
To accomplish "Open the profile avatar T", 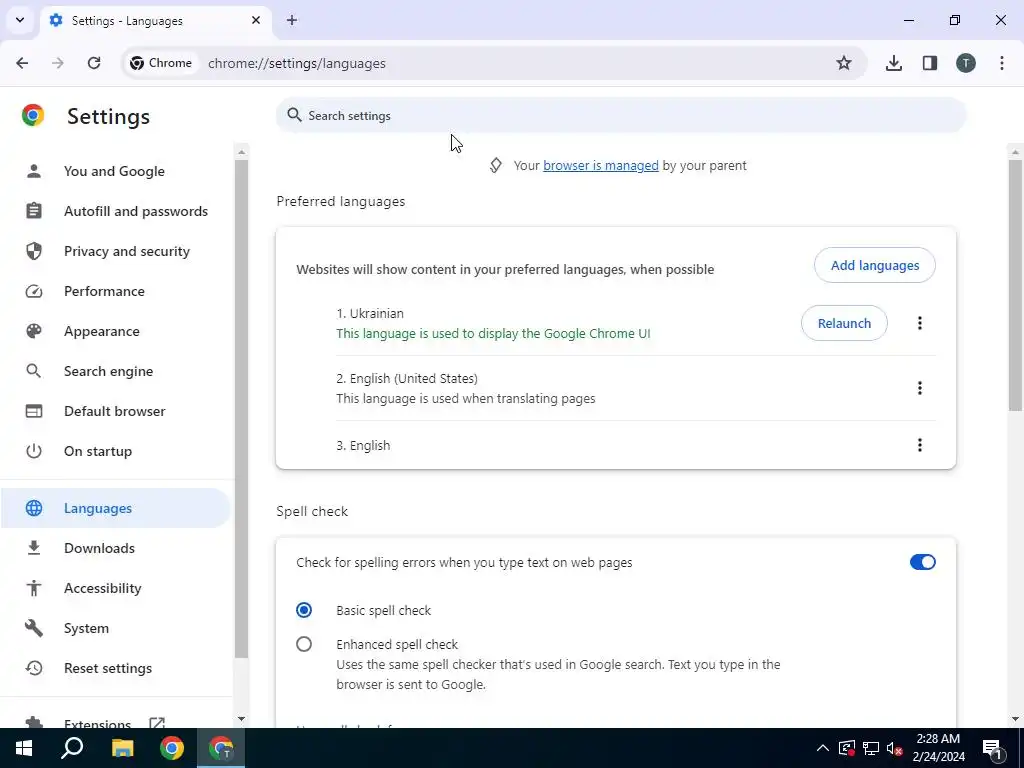I will (966, 63).
